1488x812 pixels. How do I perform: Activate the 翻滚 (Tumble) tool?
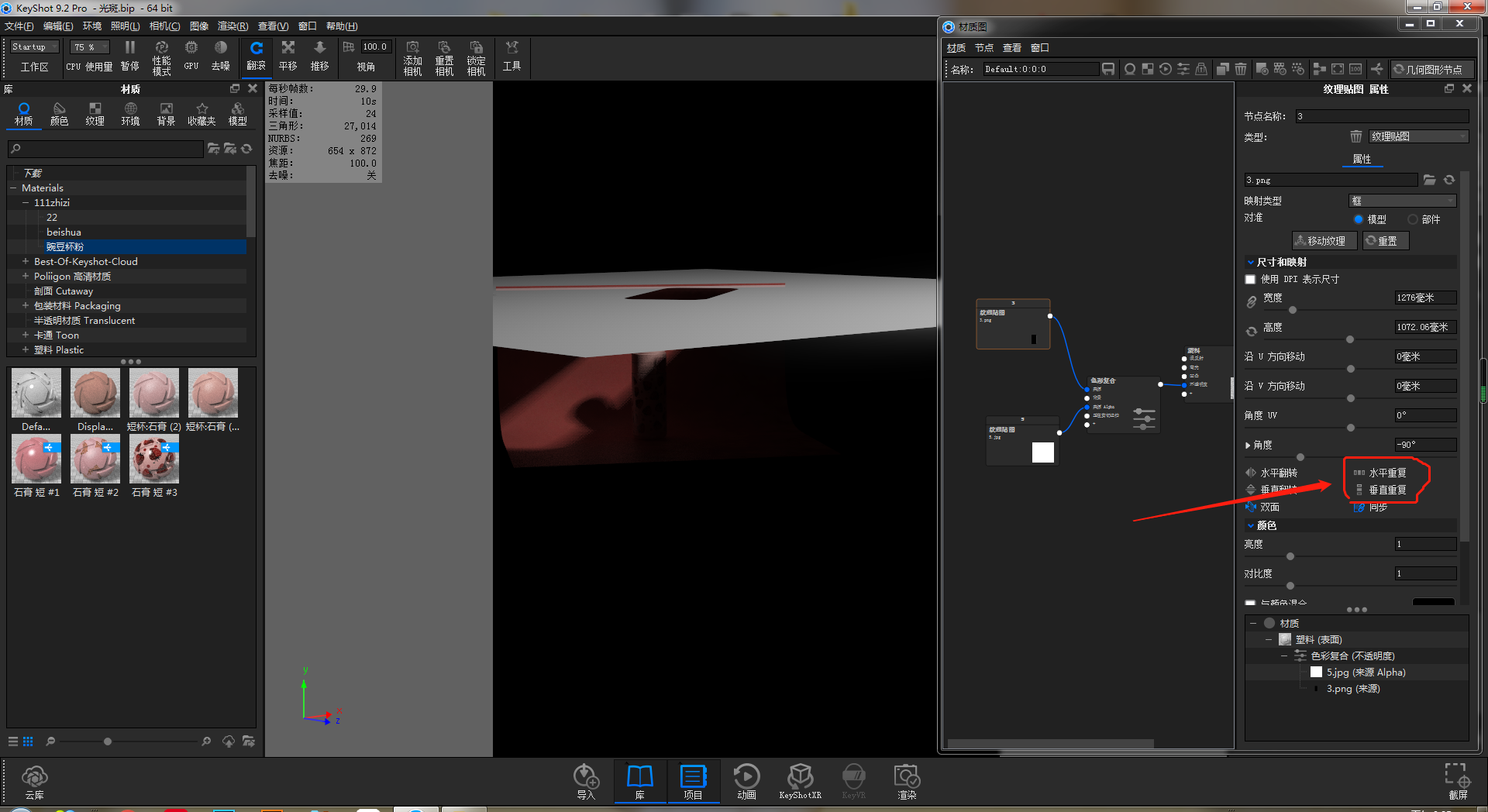[x=257, y=56]
